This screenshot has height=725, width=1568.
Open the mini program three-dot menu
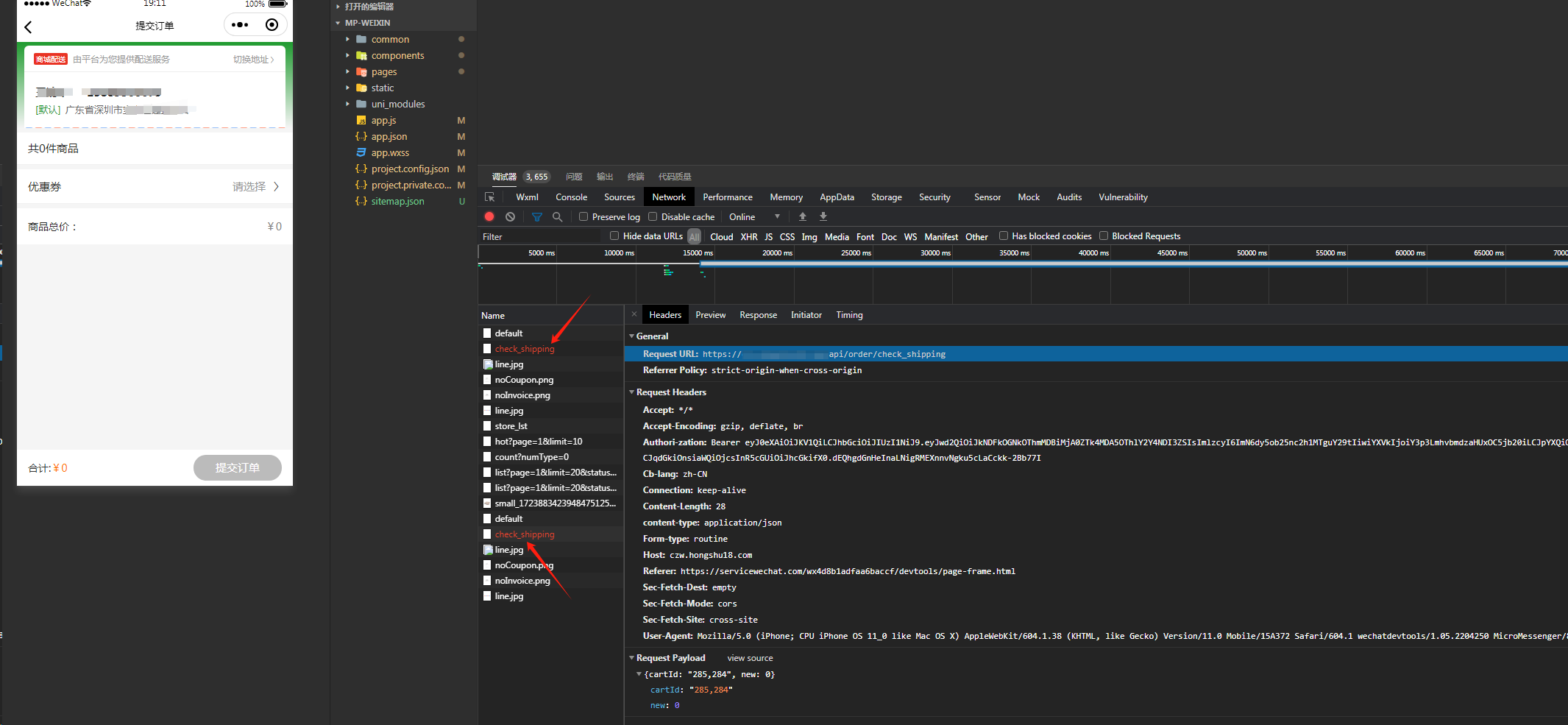(240, 25)
